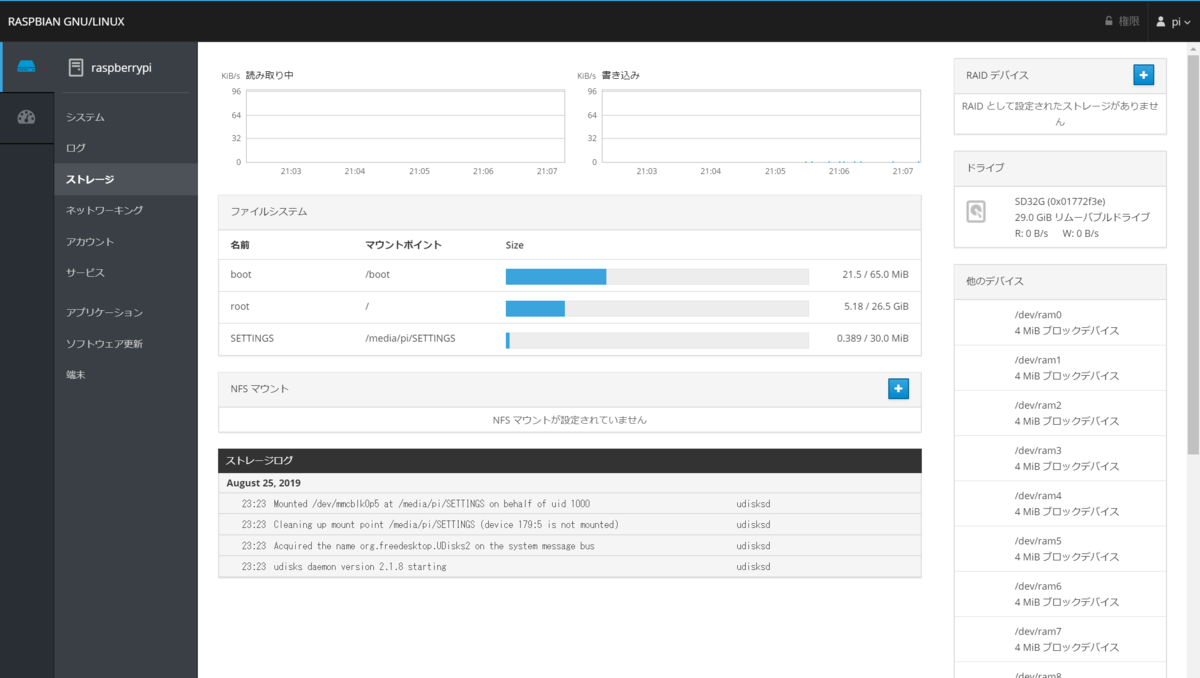Open /dev/ram2 block device
Viewport: 1200px width, 678px height.
tap(1060, 413)
